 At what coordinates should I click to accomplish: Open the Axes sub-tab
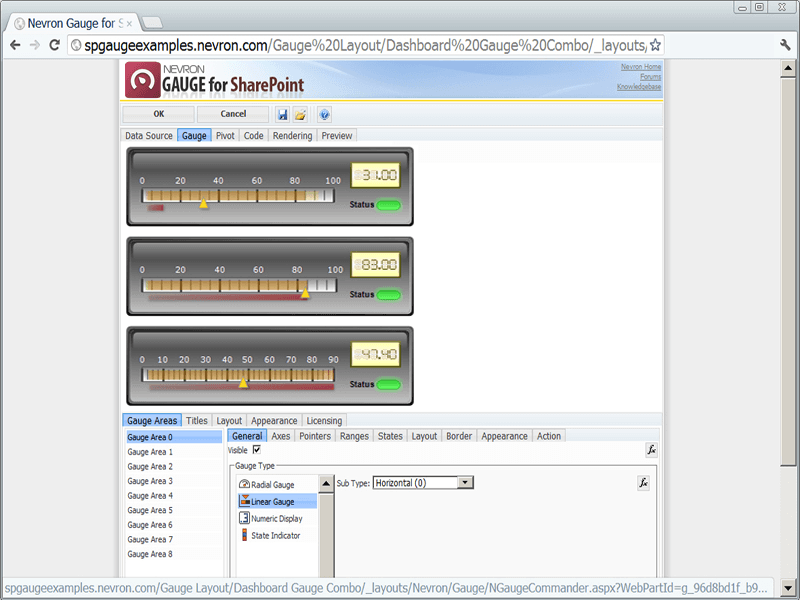(x=281, y=436)
